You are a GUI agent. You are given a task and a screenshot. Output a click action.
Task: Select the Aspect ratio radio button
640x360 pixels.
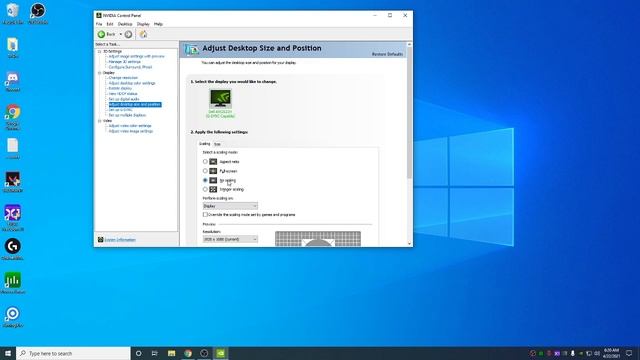[205, 162]
